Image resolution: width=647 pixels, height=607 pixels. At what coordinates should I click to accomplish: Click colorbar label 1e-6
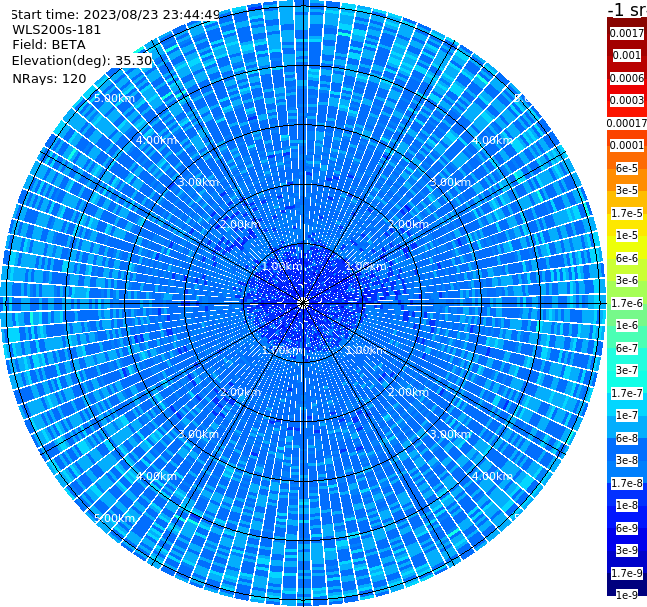(627, 325)
